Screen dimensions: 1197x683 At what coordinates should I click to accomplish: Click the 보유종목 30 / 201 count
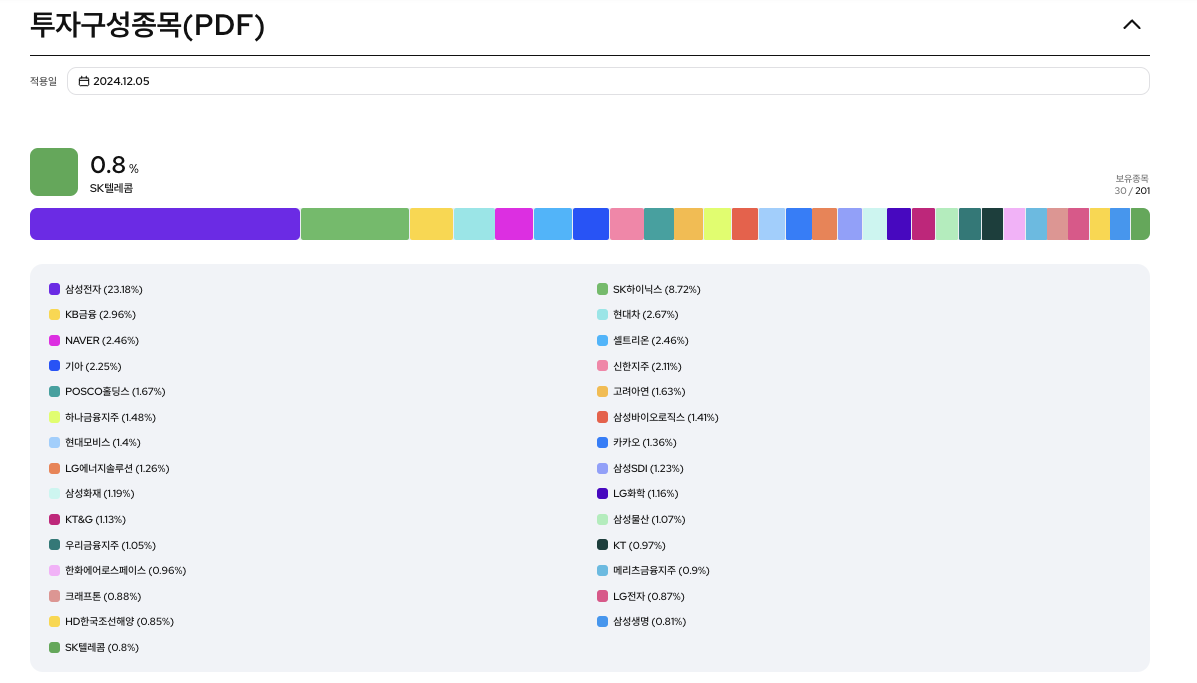[x=1131, y=185]
